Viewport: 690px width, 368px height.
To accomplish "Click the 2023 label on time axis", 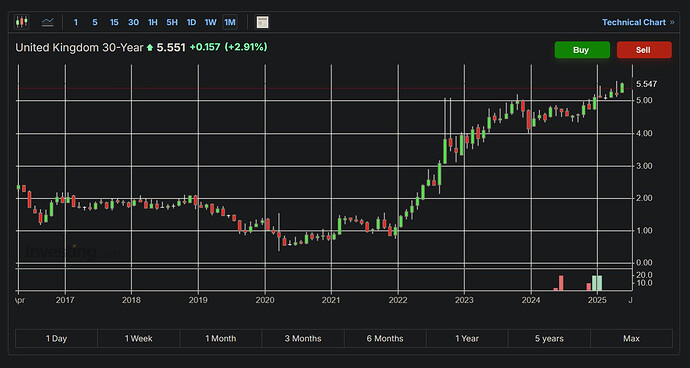I will tap(464, 300).
